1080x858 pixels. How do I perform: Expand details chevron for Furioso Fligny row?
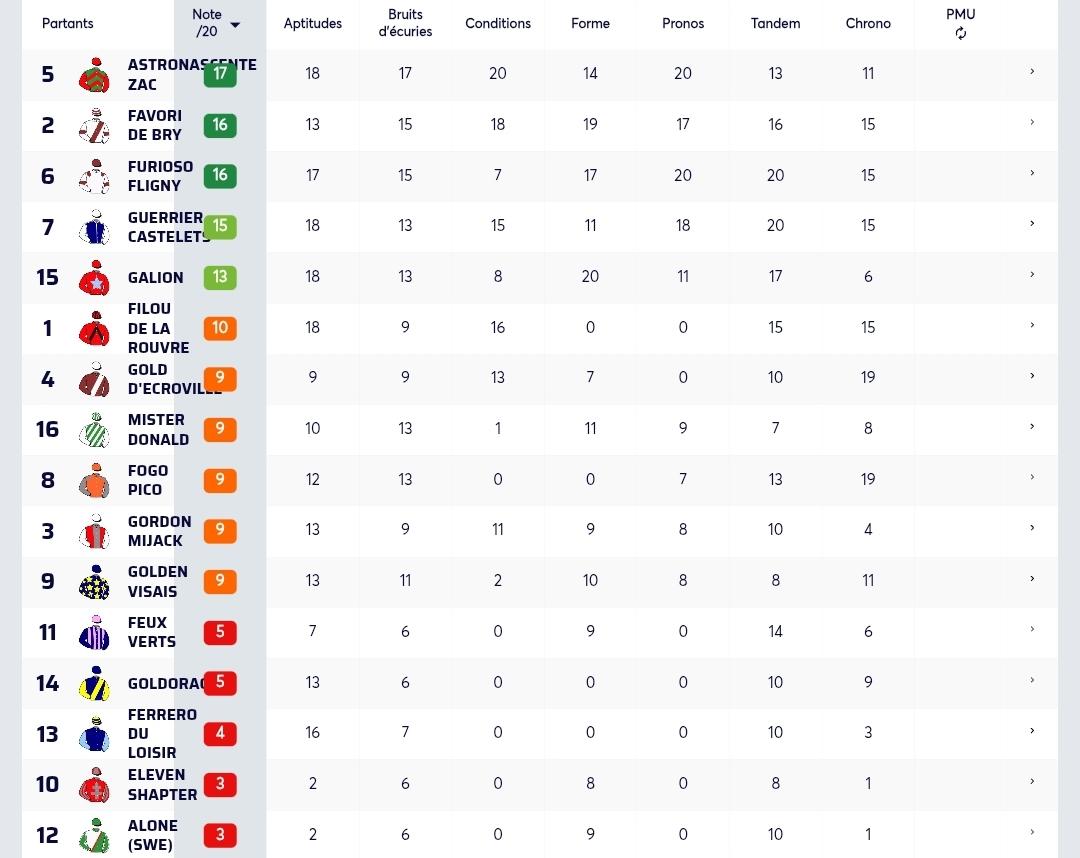(x=1032, y=173)
